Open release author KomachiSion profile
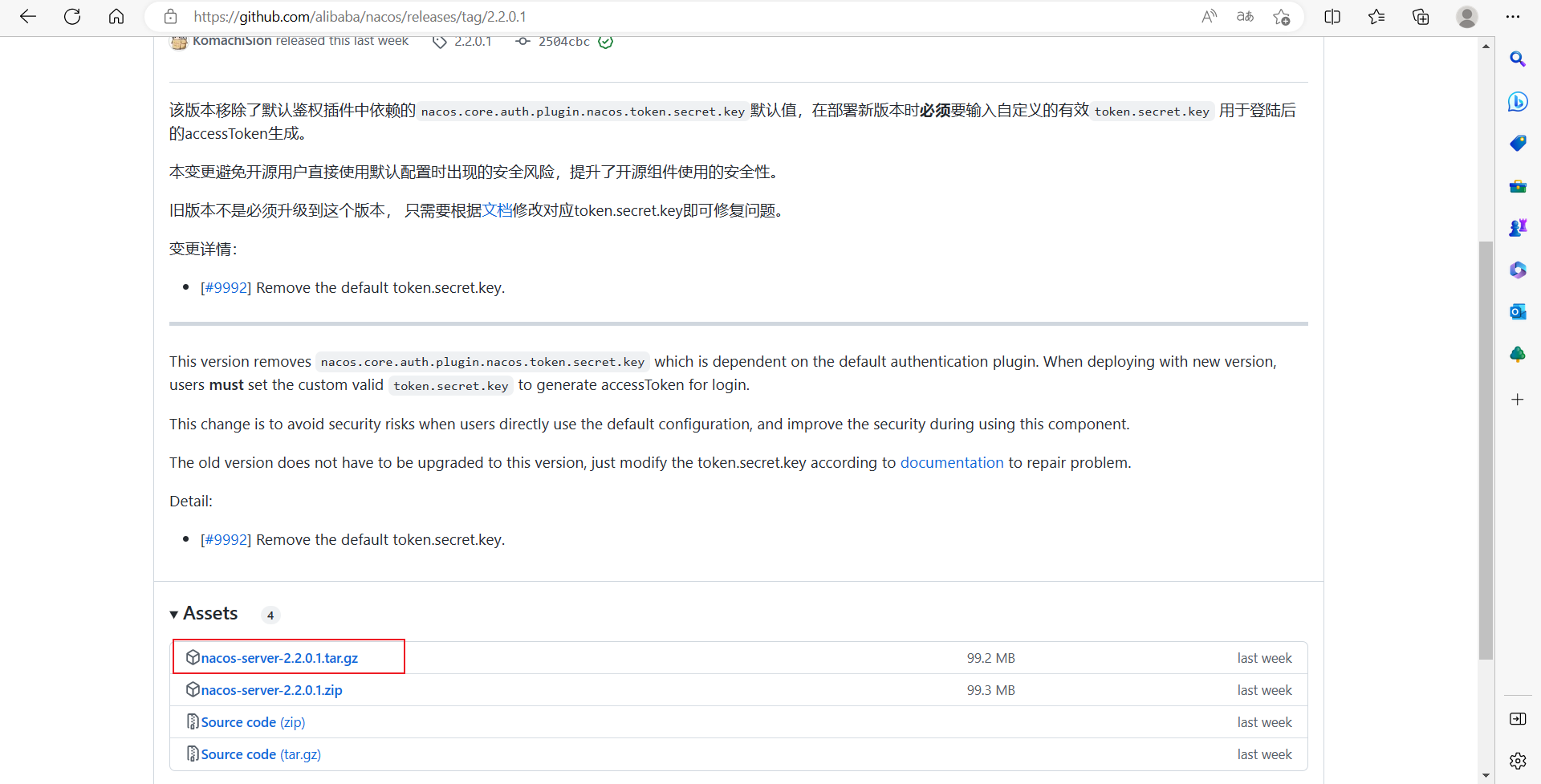 click(232, 41)
